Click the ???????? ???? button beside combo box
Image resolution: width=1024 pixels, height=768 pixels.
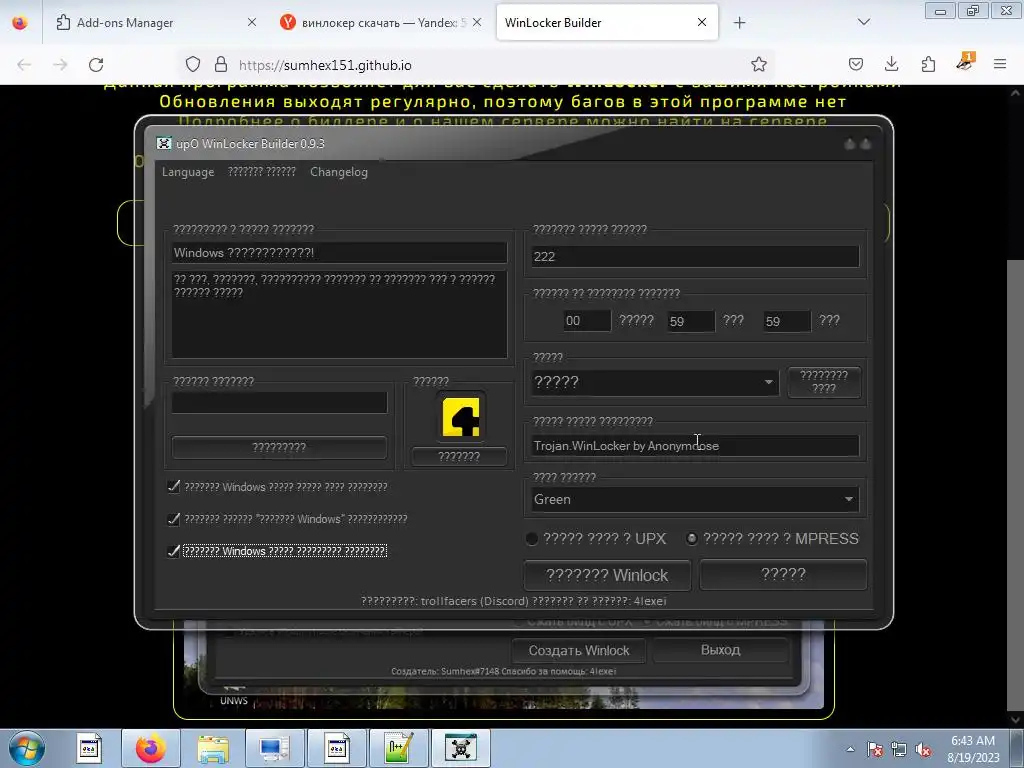(824, 382)
